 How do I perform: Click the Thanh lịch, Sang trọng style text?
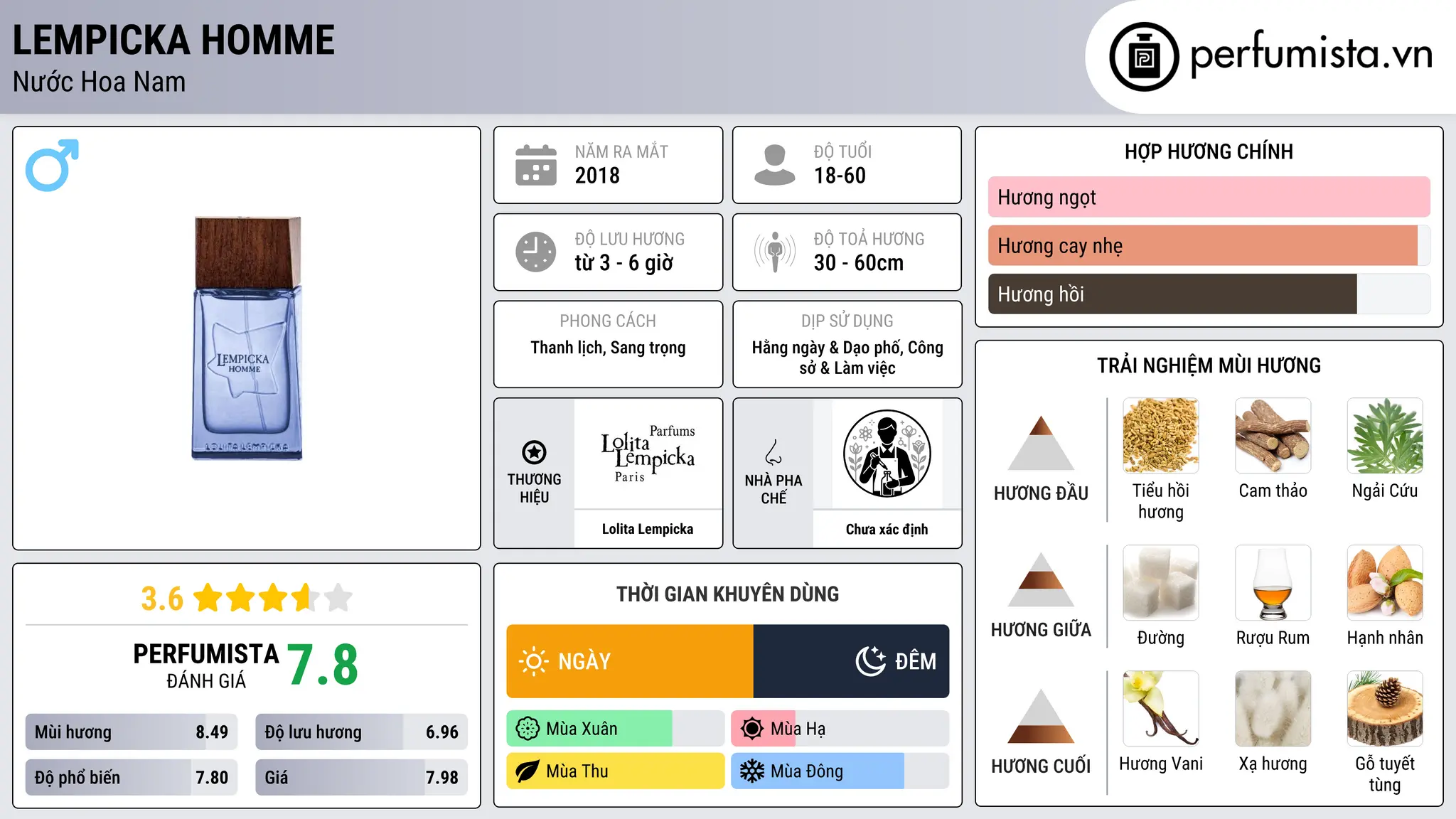point(608,348)
